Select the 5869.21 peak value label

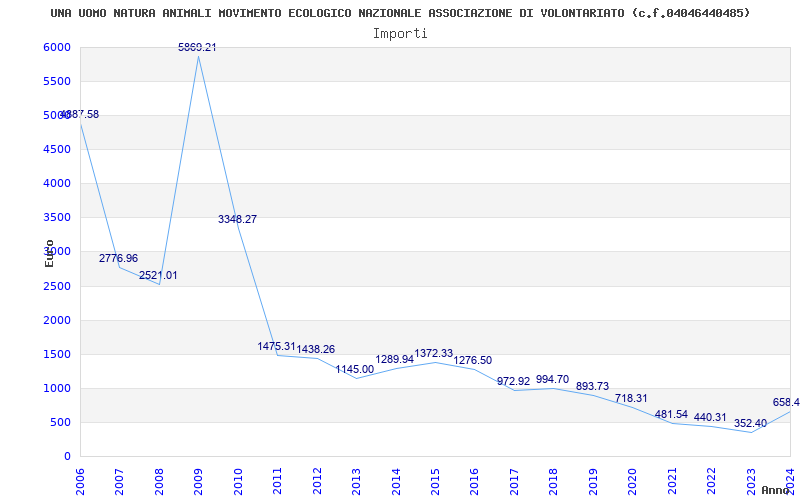point(197,47)
